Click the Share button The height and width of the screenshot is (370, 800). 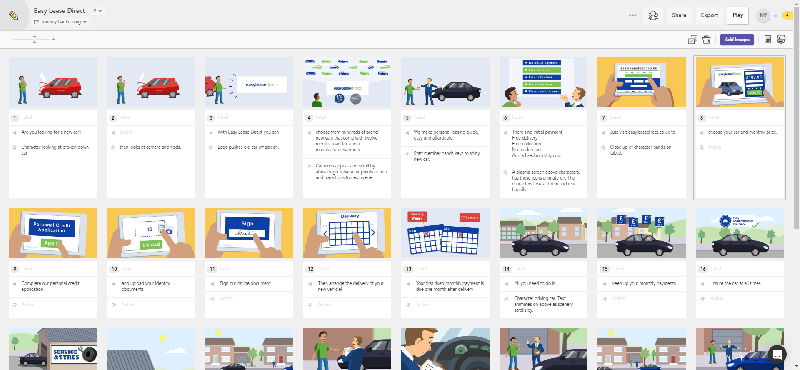point(679,15)
